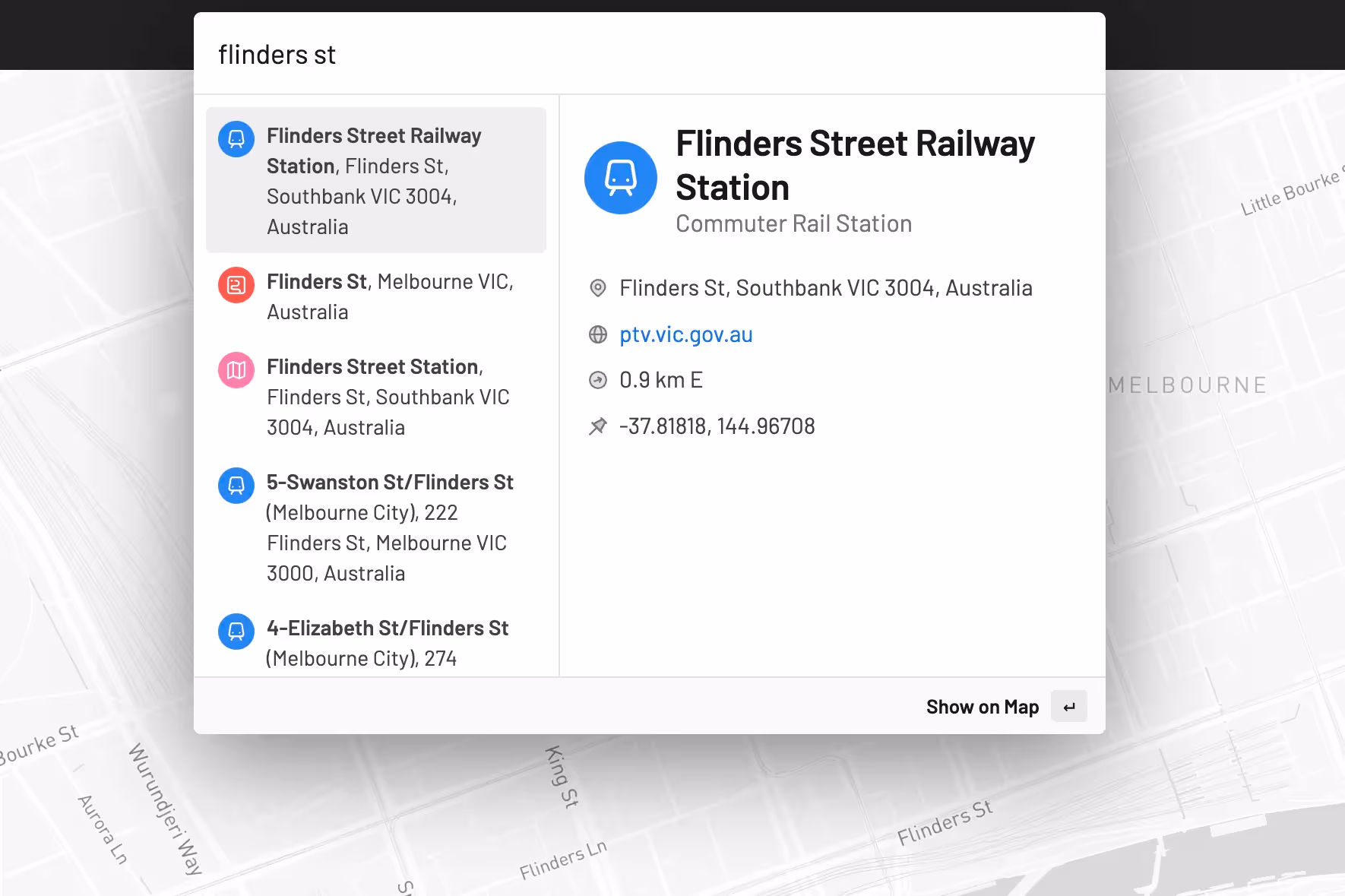Click the large blue train icon in the detail panel
This screenshot has height=896, width=1345.
point(621,178)
